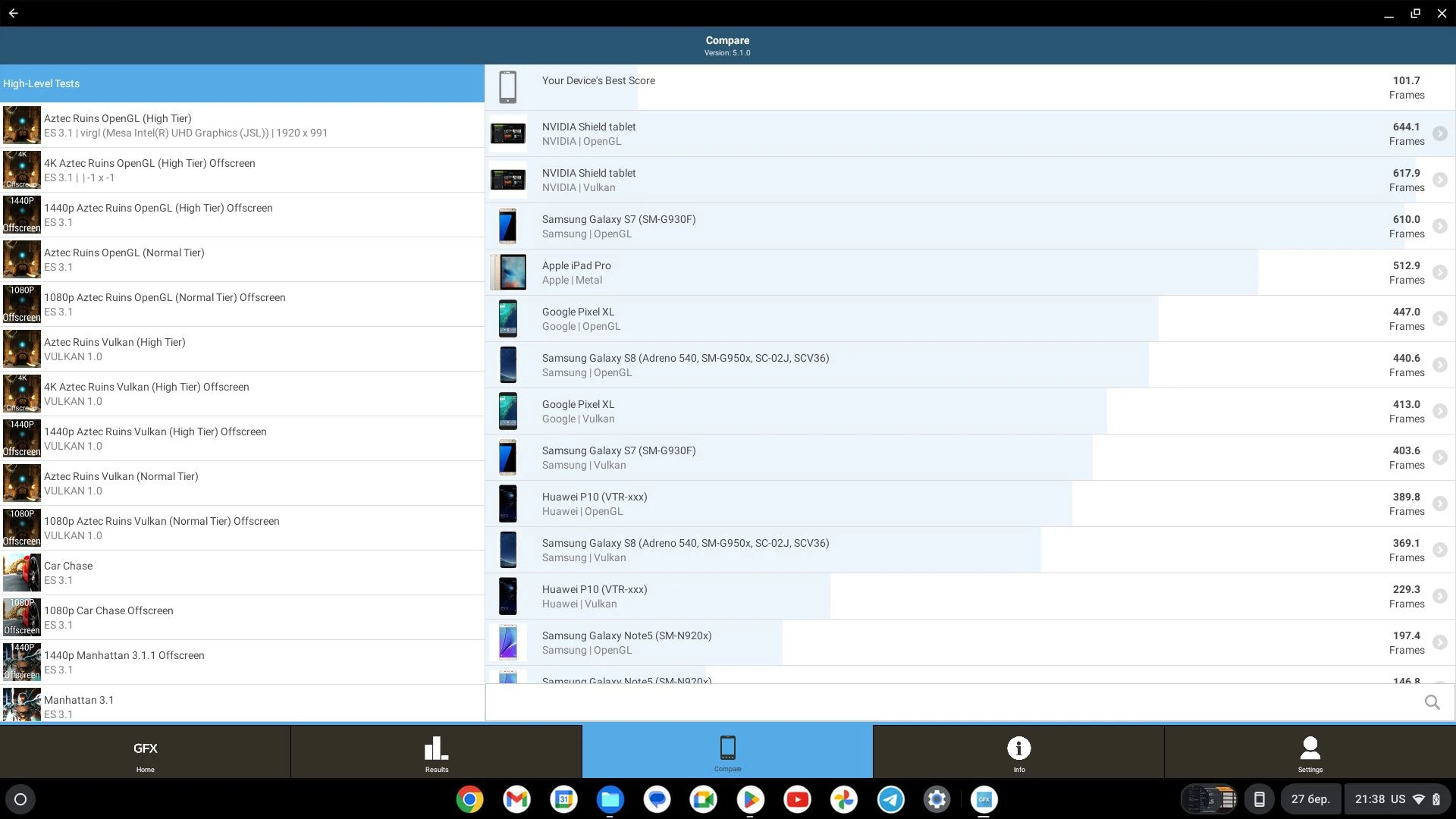The height and width of the screenshot is (819, 1456).
Task: Open the date 27 бер. calendar
Action: click(x=1310, y=799)
